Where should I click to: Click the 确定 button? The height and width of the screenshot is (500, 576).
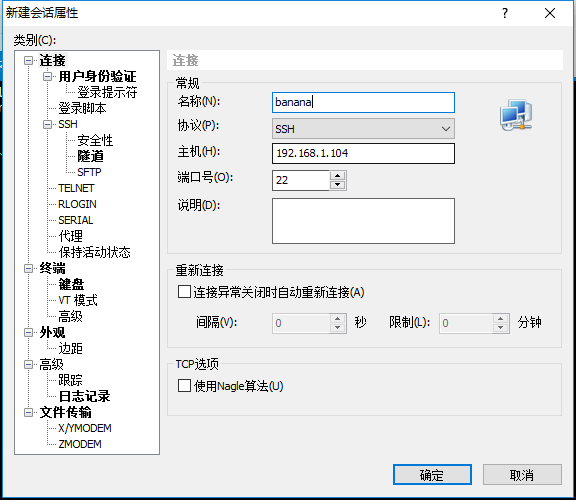point(432,475)
